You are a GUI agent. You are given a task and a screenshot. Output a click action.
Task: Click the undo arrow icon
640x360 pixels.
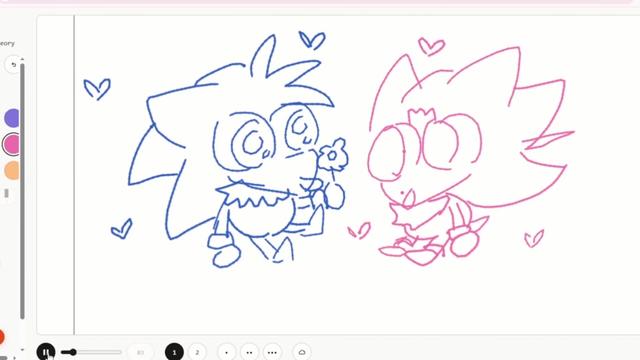(13, 64)
